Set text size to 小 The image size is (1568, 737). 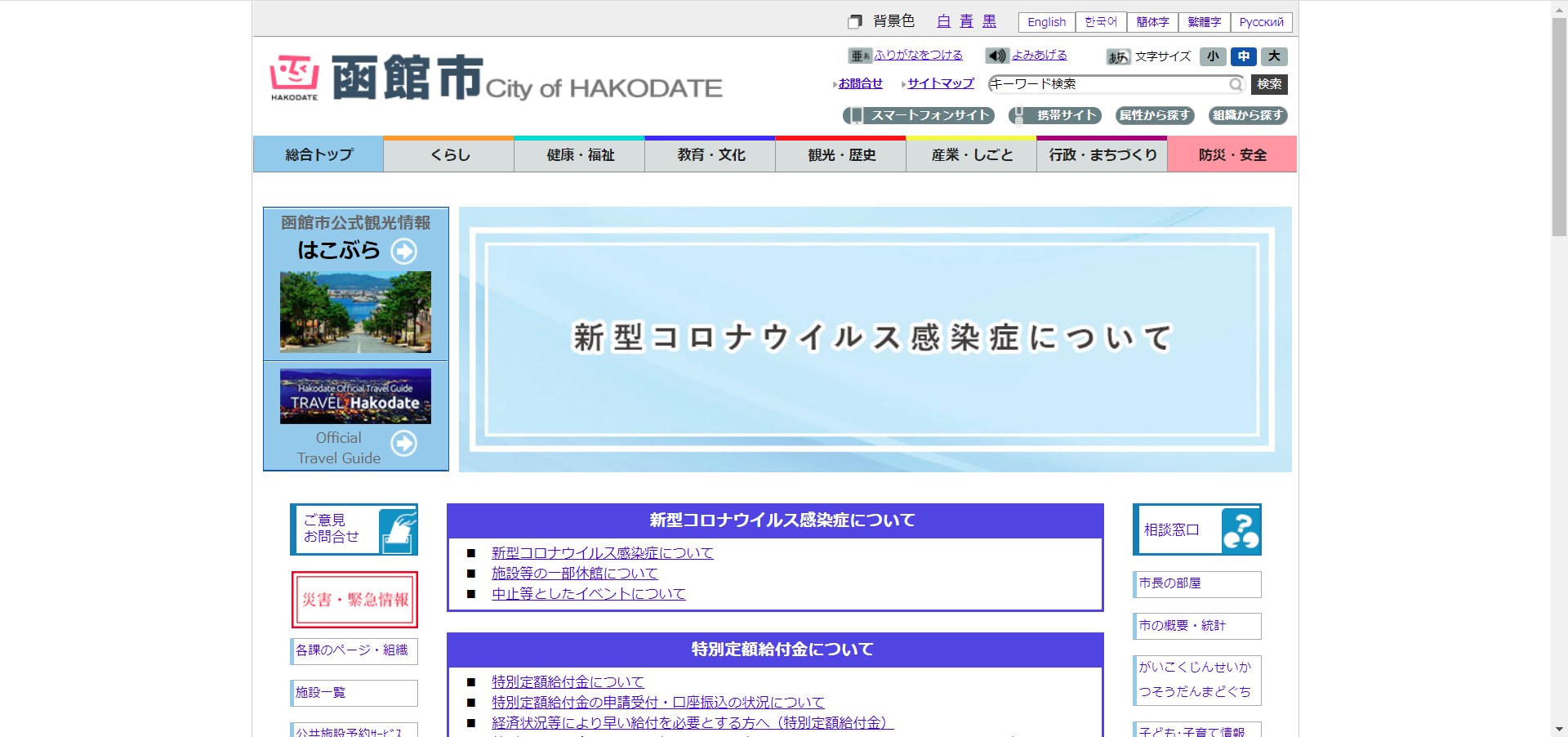pos(1213,56)
